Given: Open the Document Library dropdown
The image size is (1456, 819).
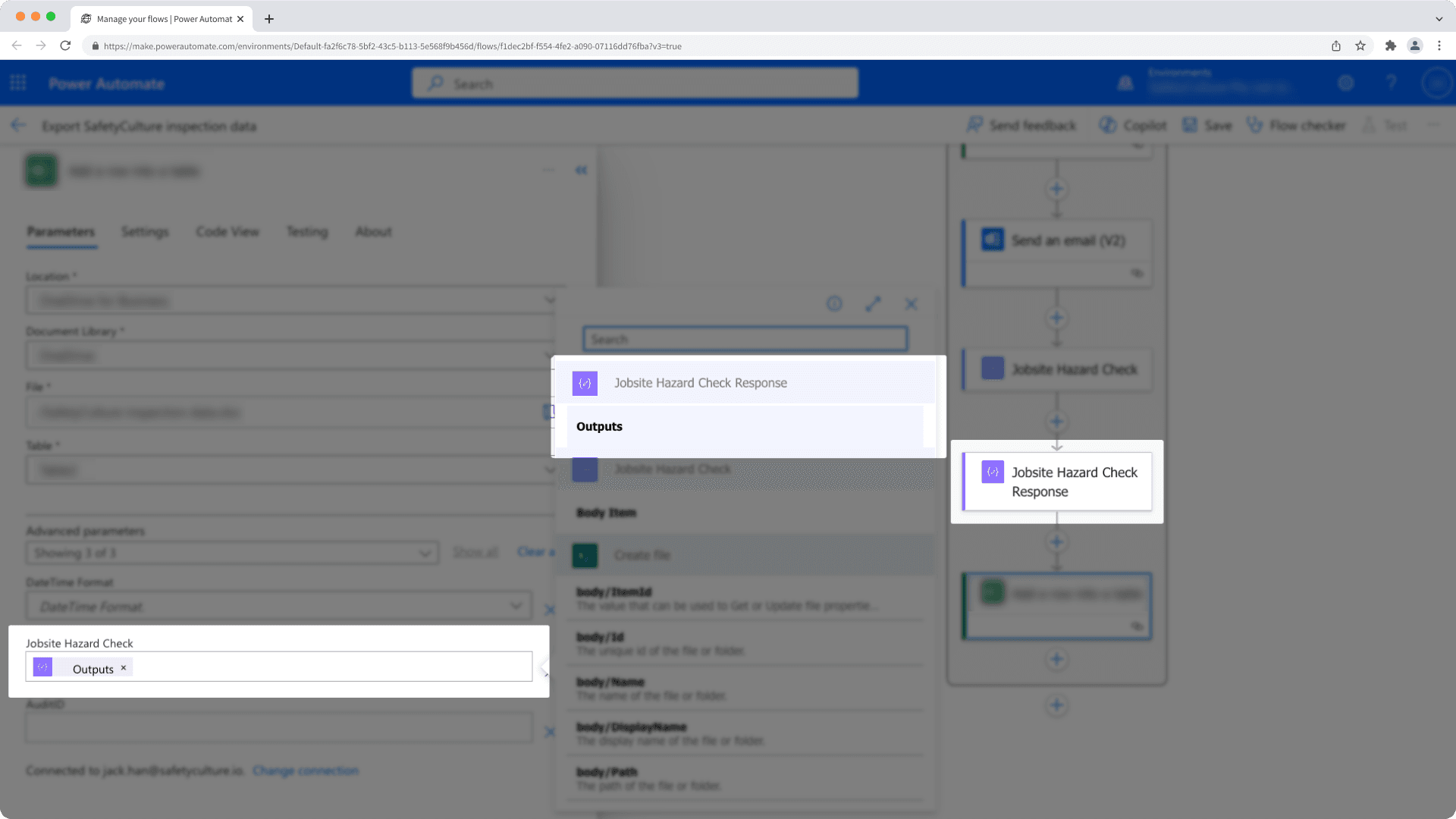Looking at the screenshot, I should pyautogui.click(x=549, y=356).
